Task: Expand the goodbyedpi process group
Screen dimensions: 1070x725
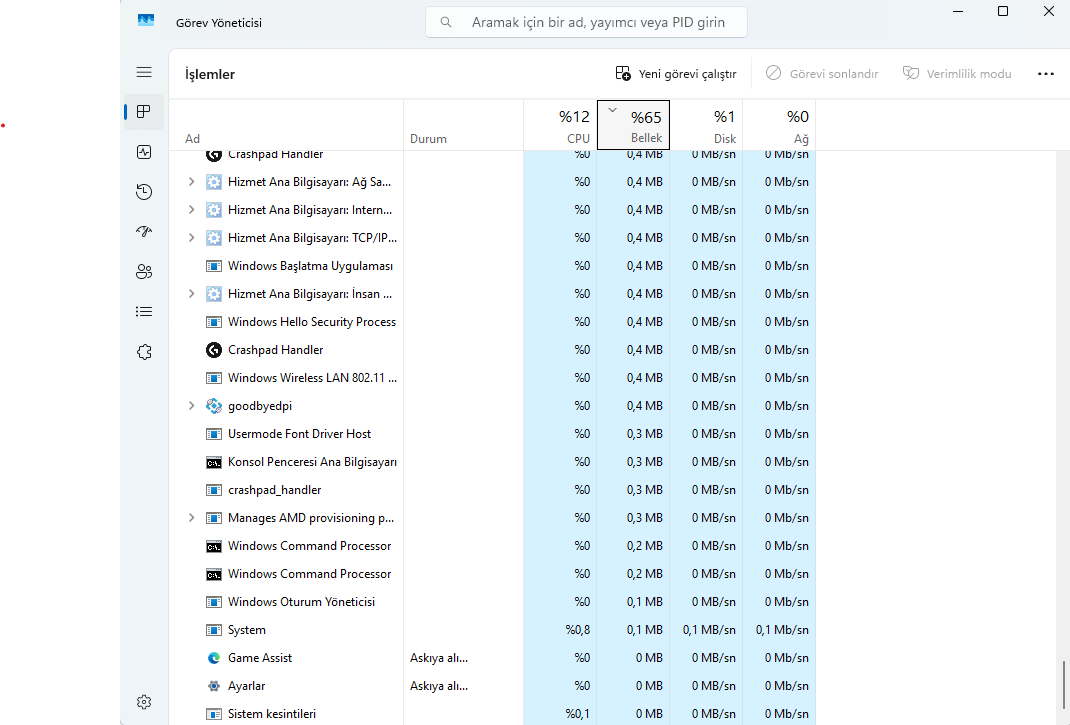Action: click(x=191, y=406)
